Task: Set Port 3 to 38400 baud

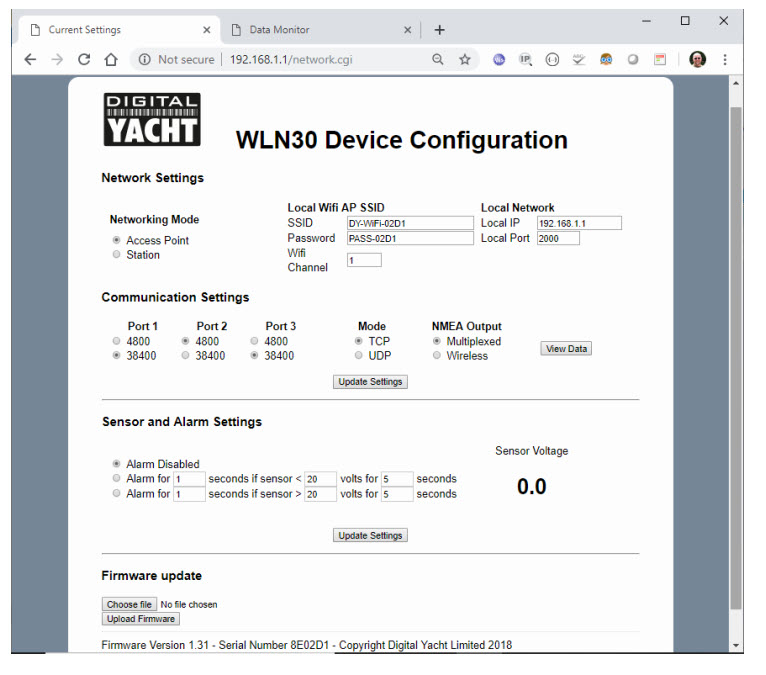Action: point(254,355)
